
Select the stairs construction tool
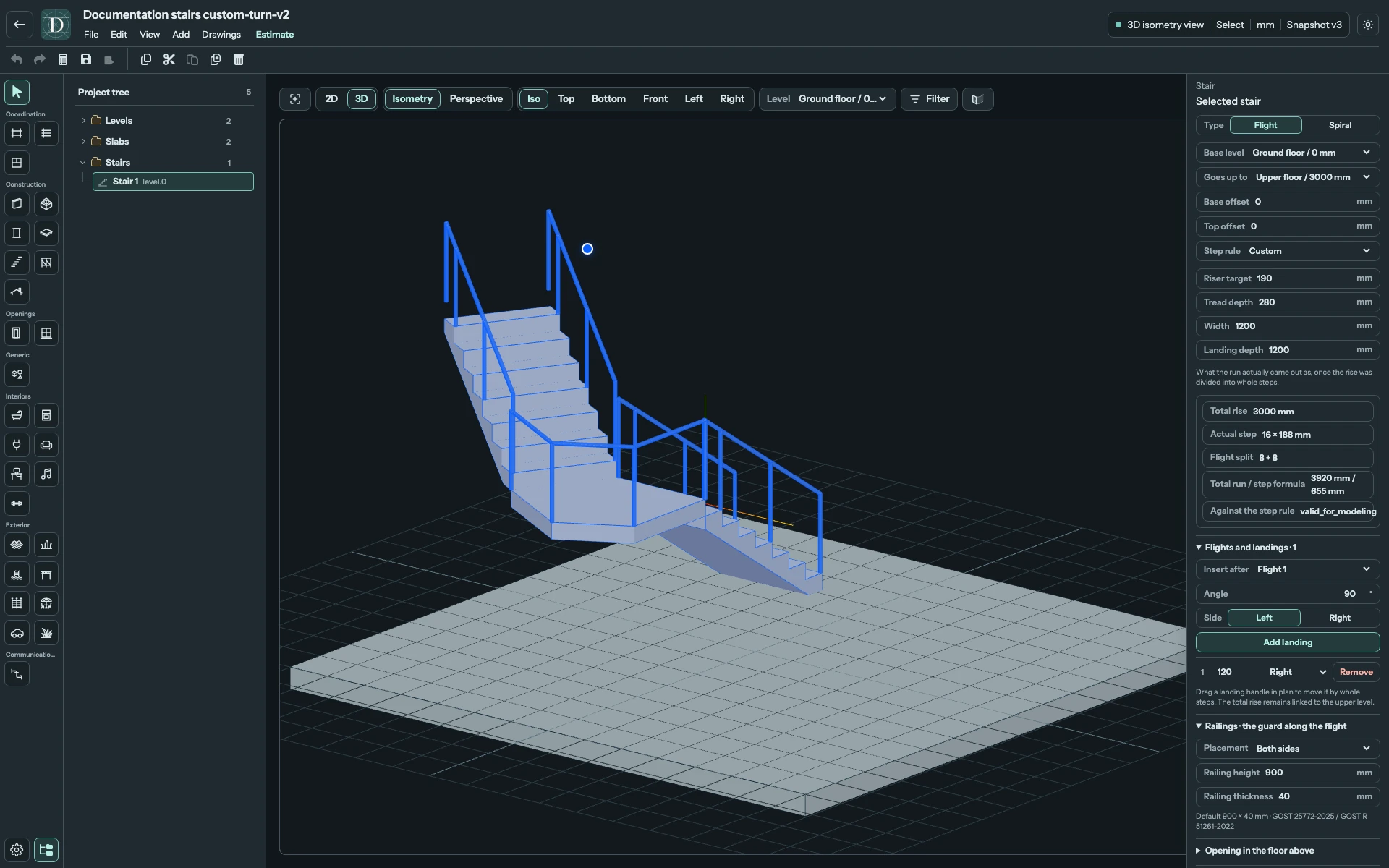pos(17,263)
